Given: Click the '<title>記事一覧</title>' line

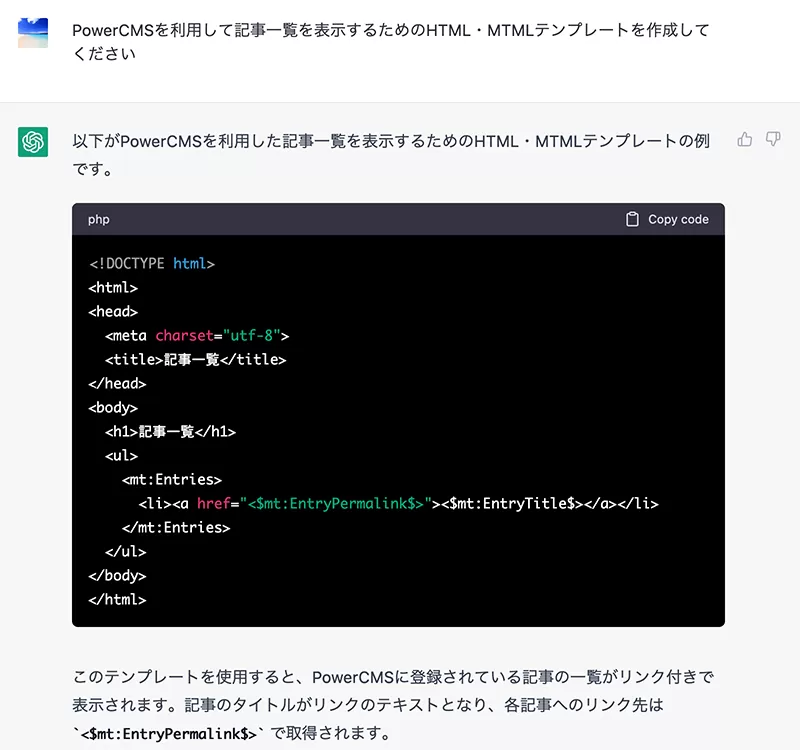Looking at the screenshot, I should (195, 359).
